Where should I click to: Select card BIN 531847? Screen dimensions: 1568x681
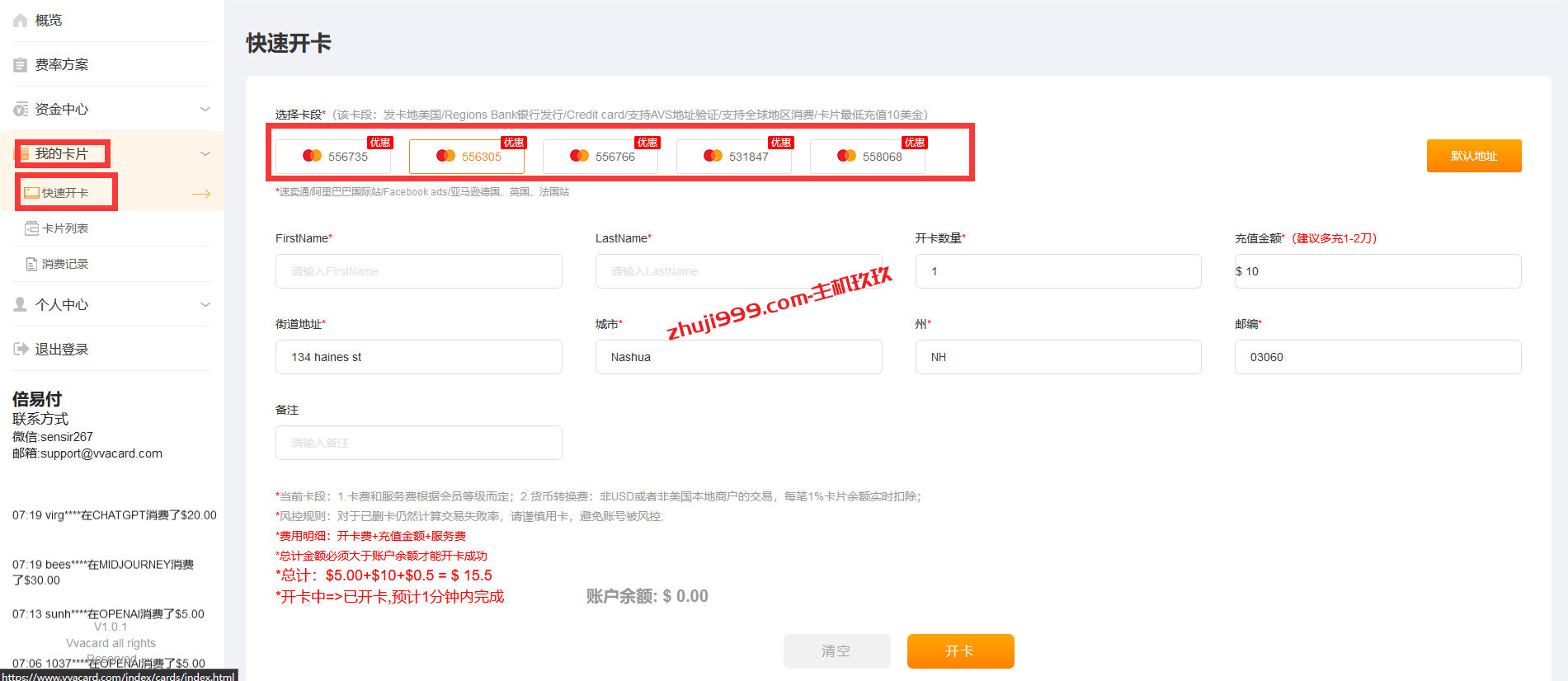tap(734, 156)
